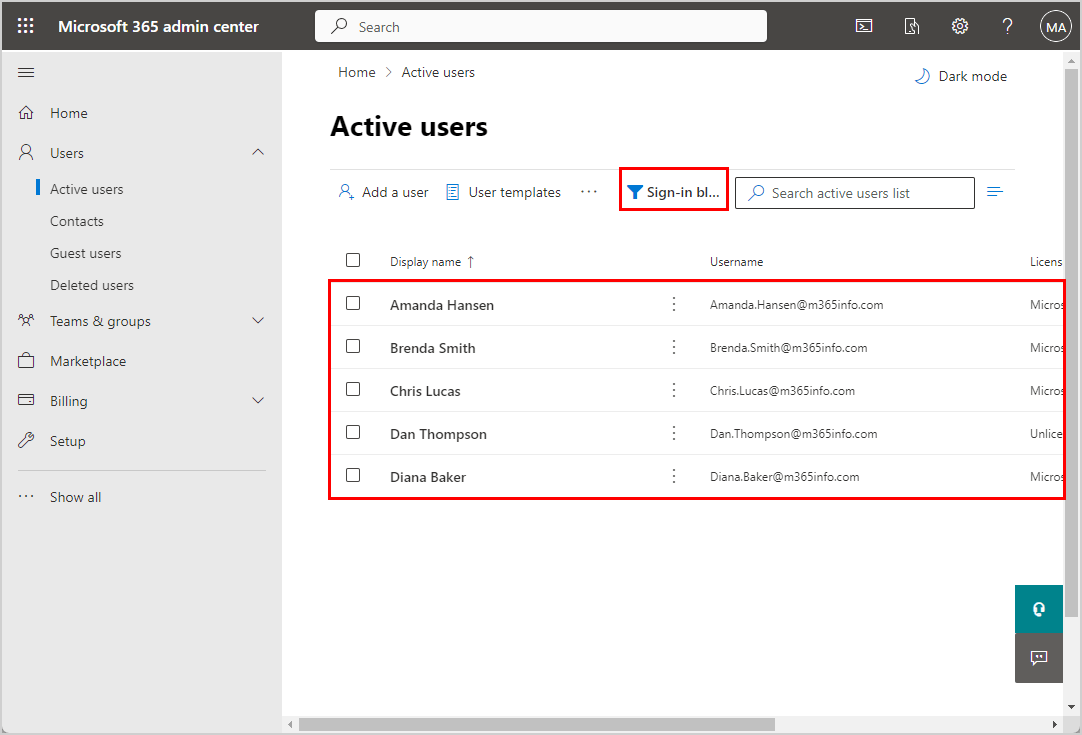Open Deleted users in sidebar

pos(92,285)
